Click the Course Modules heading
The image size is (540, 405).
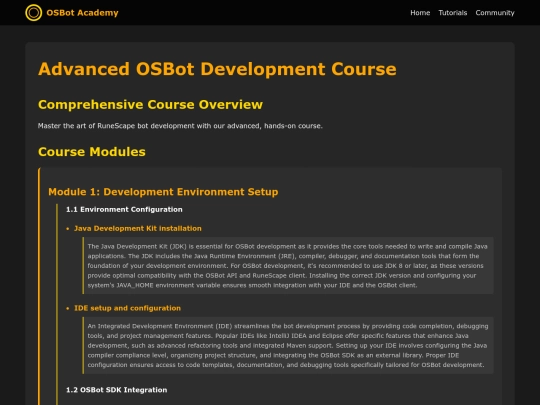coord(92,152)
